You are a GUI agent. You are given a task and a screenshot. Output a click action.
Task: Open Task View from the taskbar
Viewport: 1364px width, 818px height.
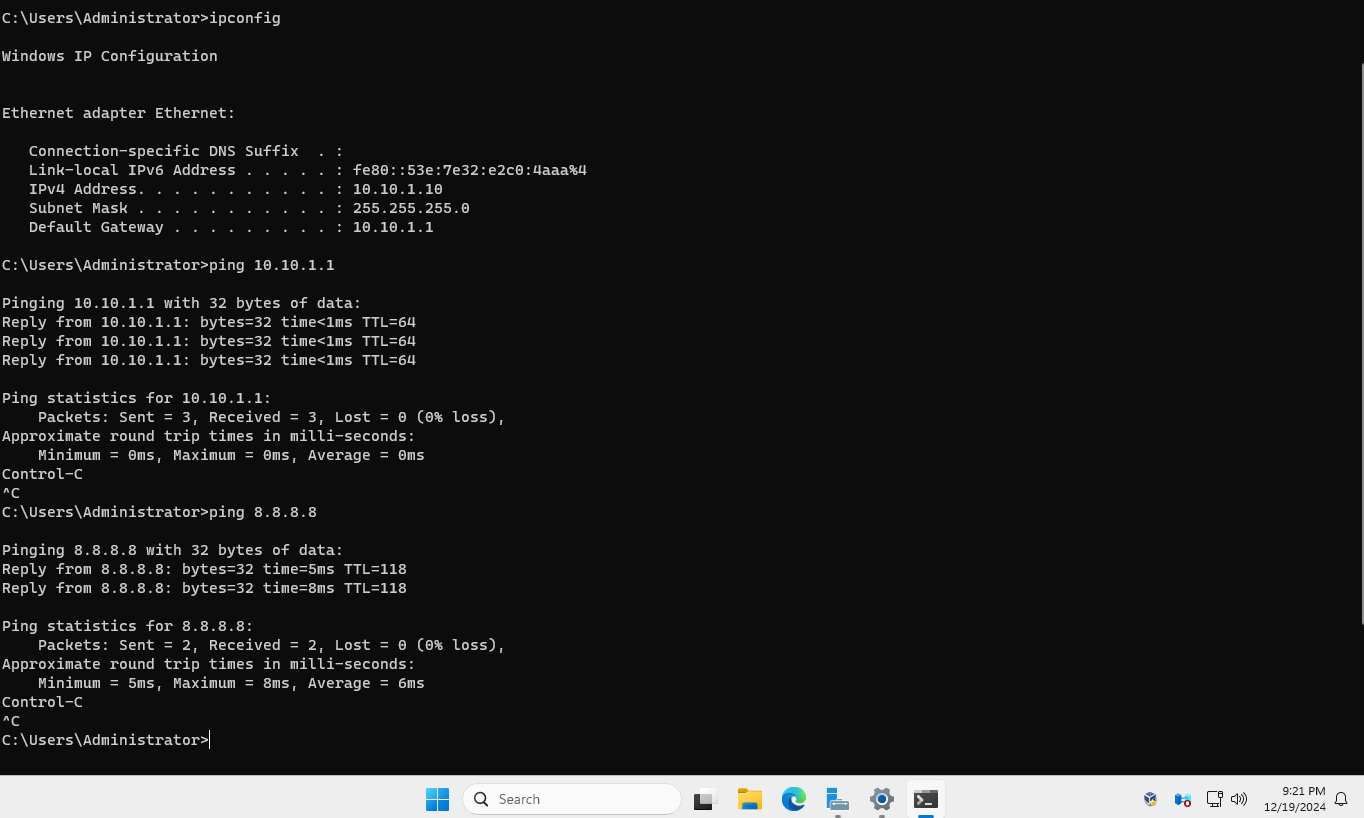point(705,799)
